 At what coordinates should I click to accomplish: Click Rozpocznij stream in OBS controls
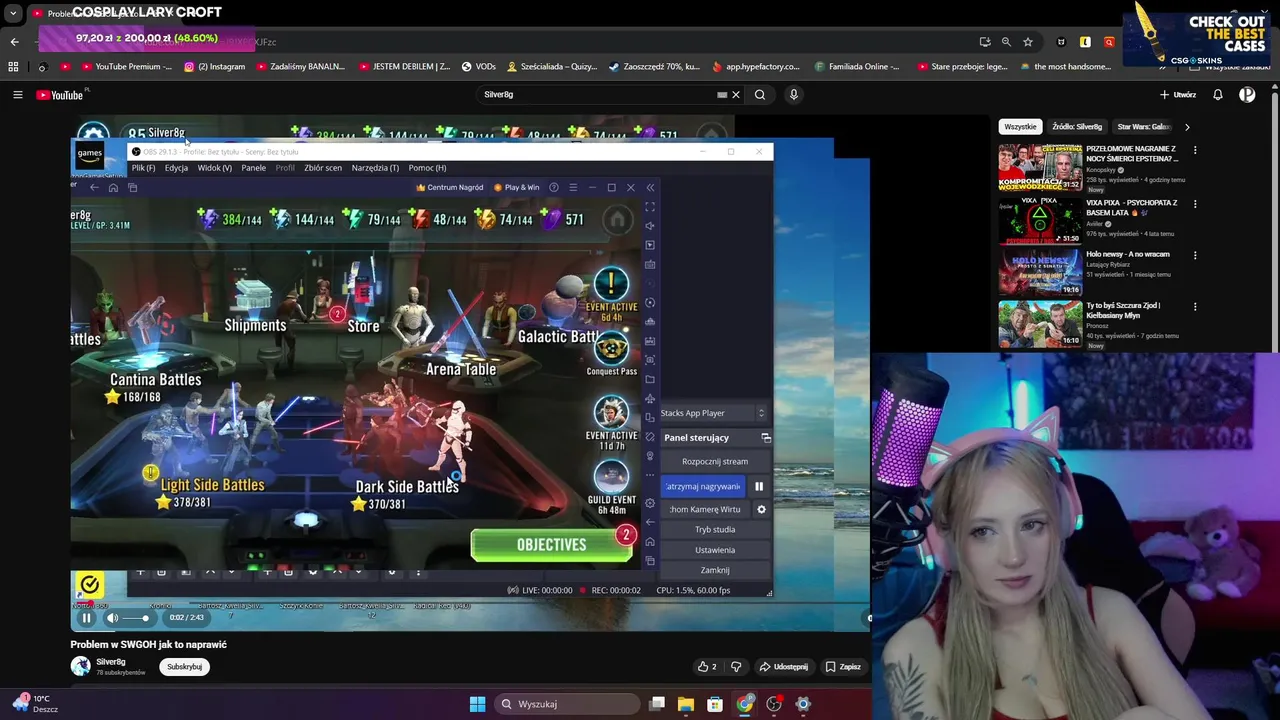pos(714,462)
